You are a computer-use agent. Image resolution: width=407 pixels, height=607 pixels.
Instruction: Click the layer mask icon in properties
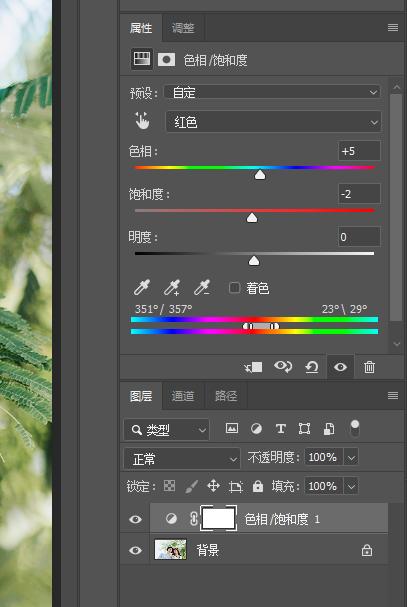167,60
